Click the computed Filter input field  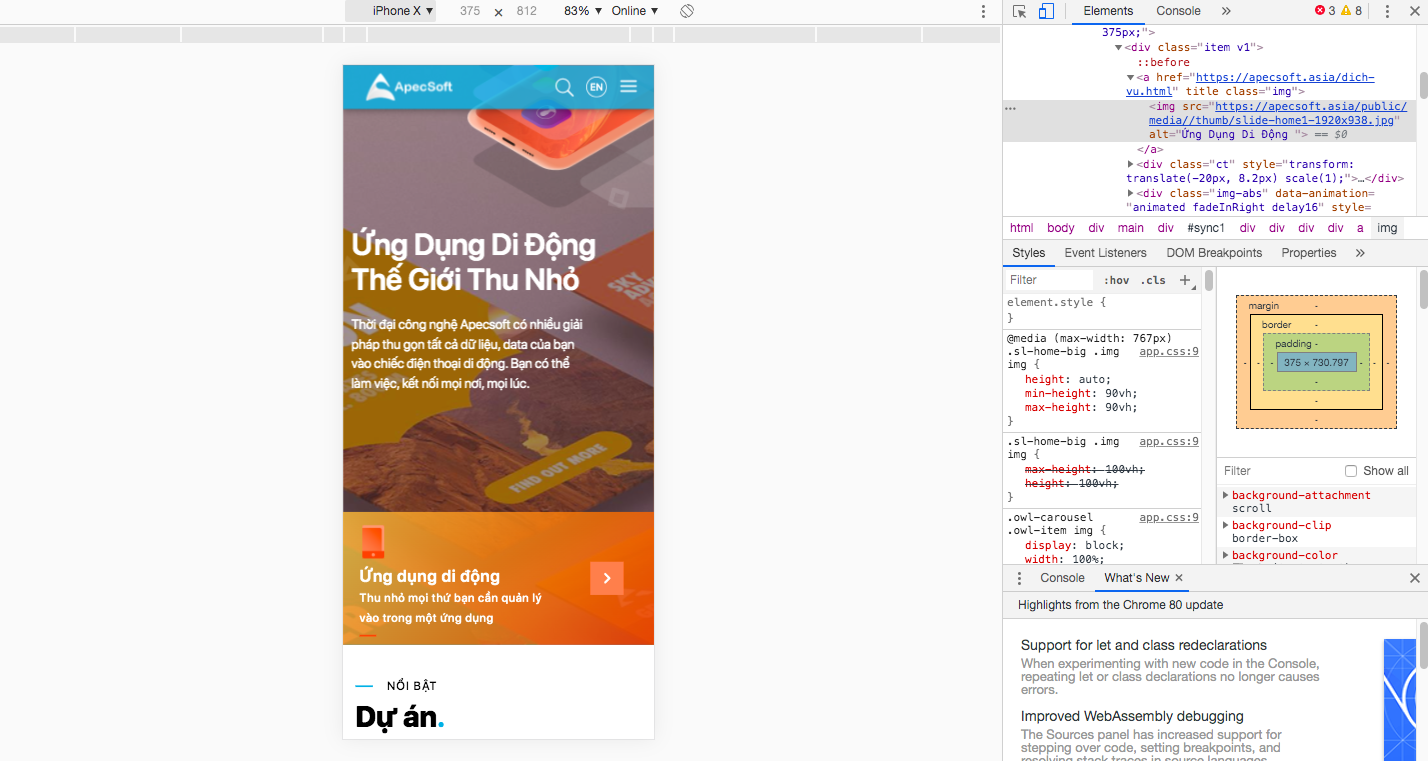click(x=1278, y=471)
